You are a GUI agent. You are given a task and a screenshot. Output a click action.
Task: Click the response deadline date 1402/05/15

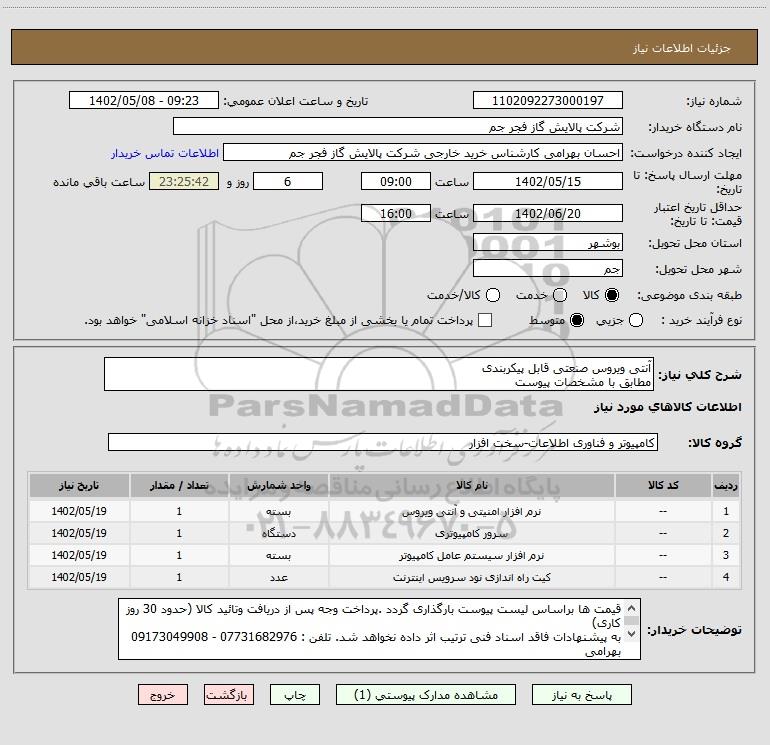tap(548, 181)
